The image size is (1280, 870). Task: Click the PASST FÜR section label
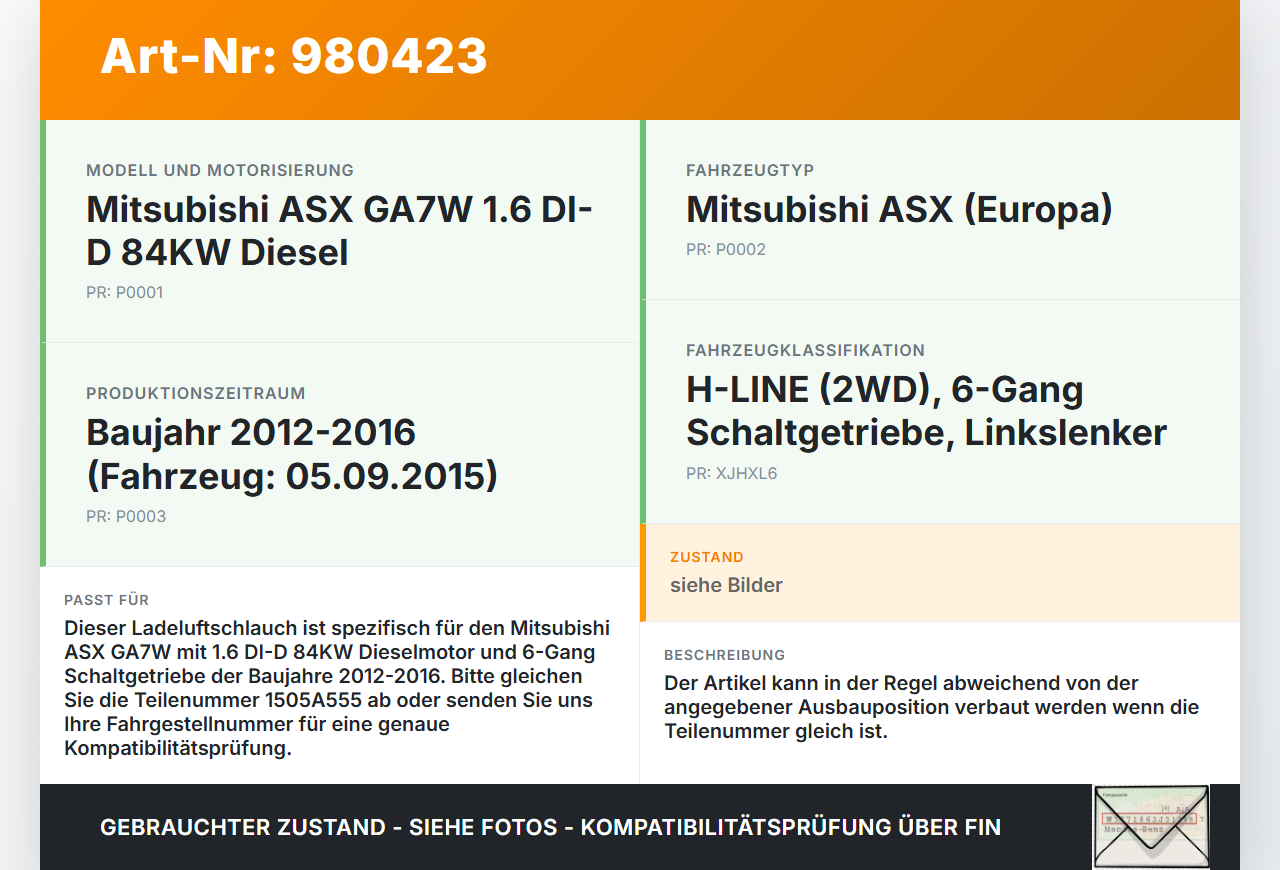point(107,600)
